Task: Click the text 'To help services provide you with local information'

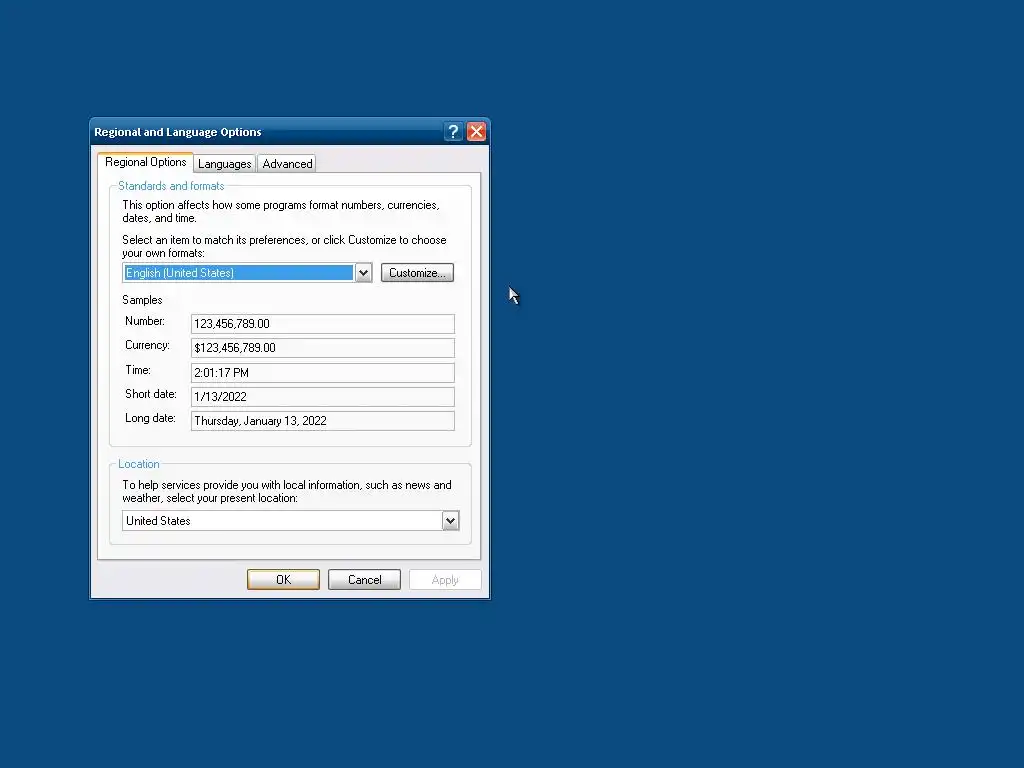Action: click(242, 485)
